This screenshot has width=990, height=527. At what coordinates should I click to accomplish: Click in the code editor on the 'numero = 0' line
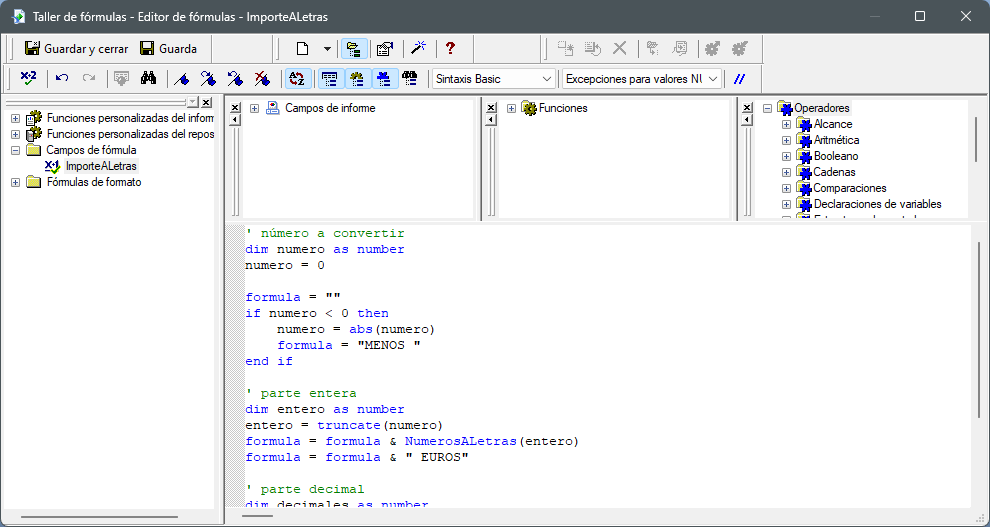click(285, 265)
